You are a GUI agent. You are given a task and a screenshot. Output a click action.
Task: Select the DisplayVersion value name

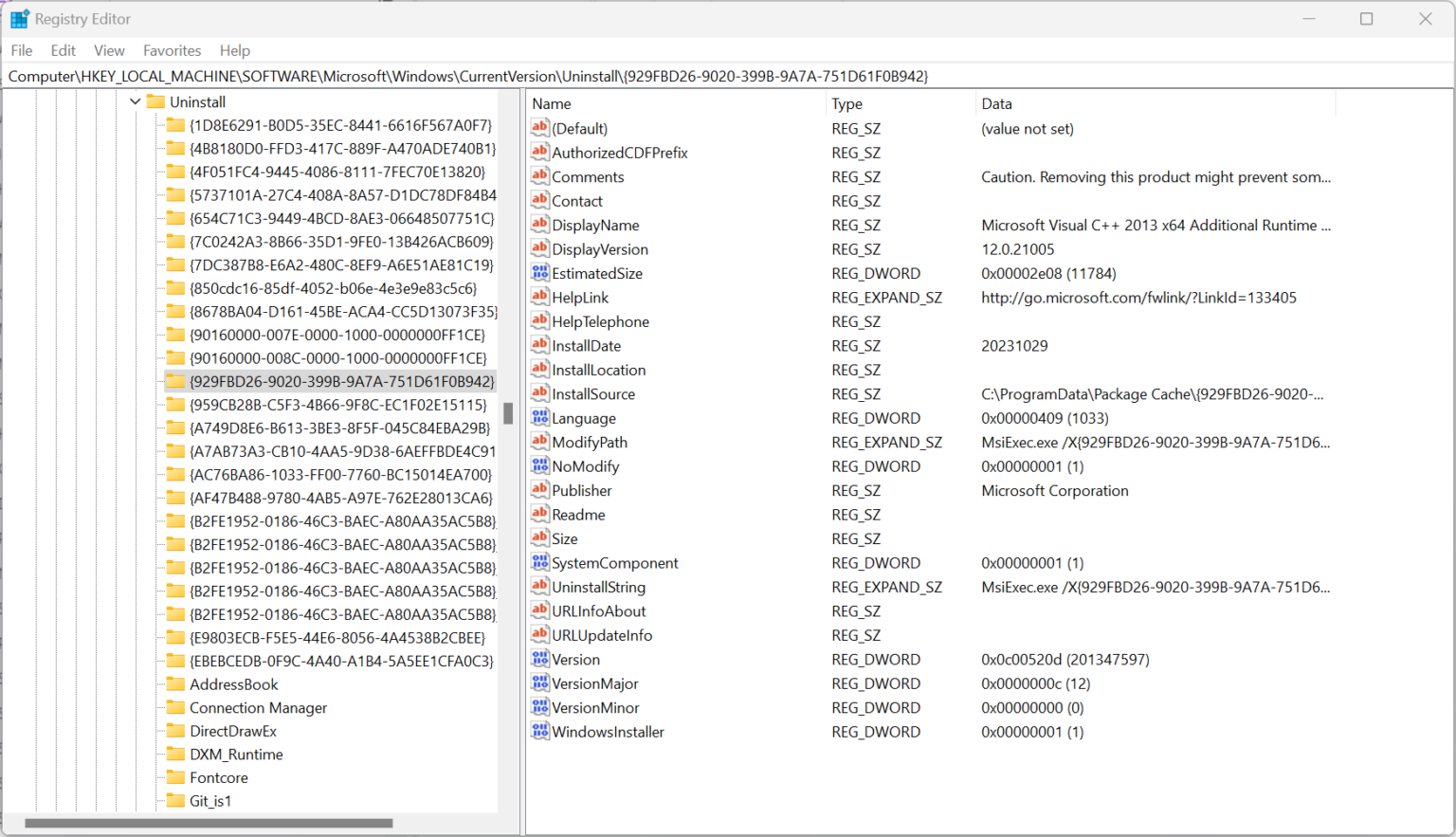pos(600,249)
